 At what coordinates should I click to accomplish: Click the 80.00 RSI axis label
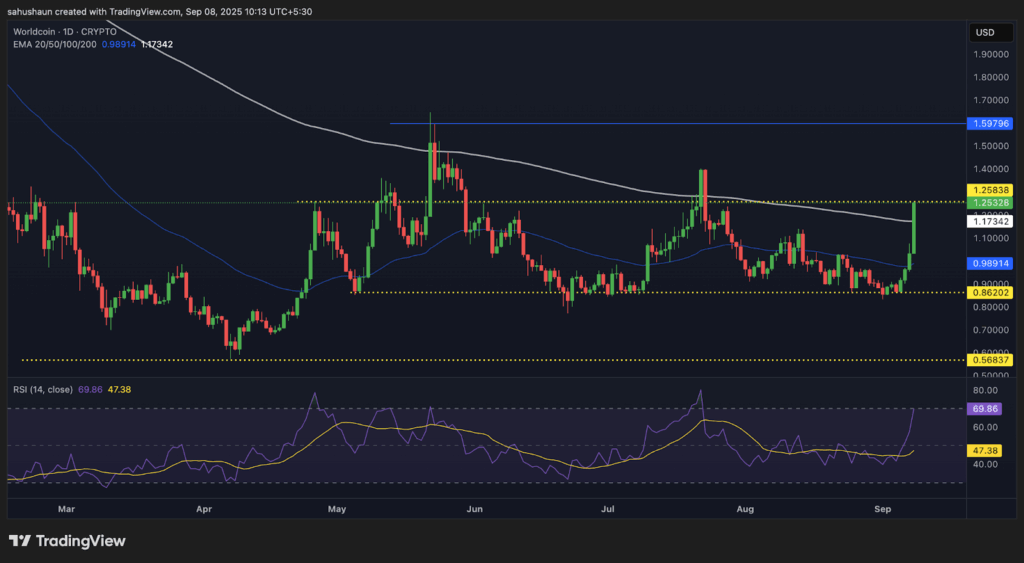click(985, 391)
